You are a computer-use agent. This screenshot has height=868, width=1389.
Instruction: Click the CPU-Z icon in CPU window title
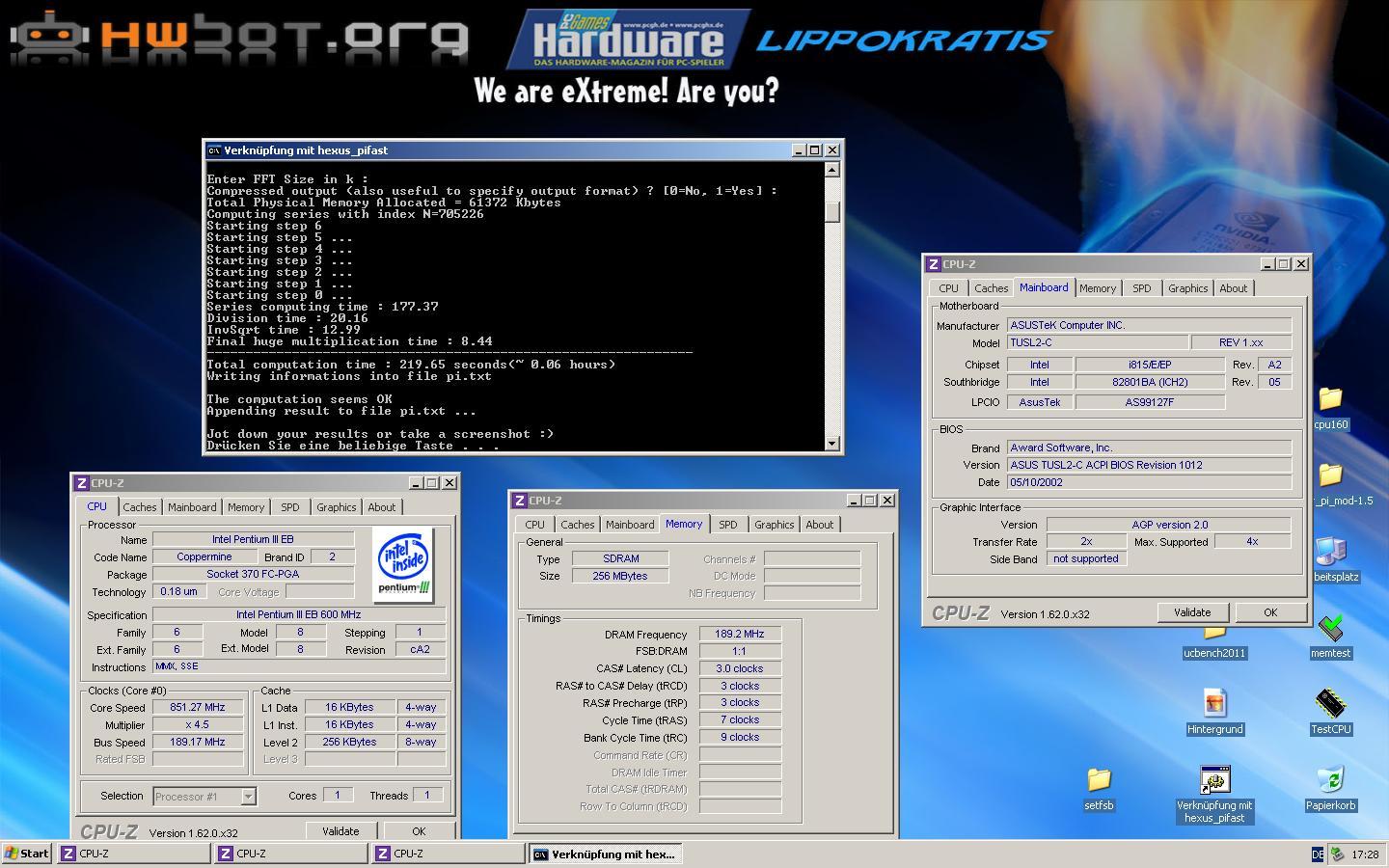(x=82, y=483)
